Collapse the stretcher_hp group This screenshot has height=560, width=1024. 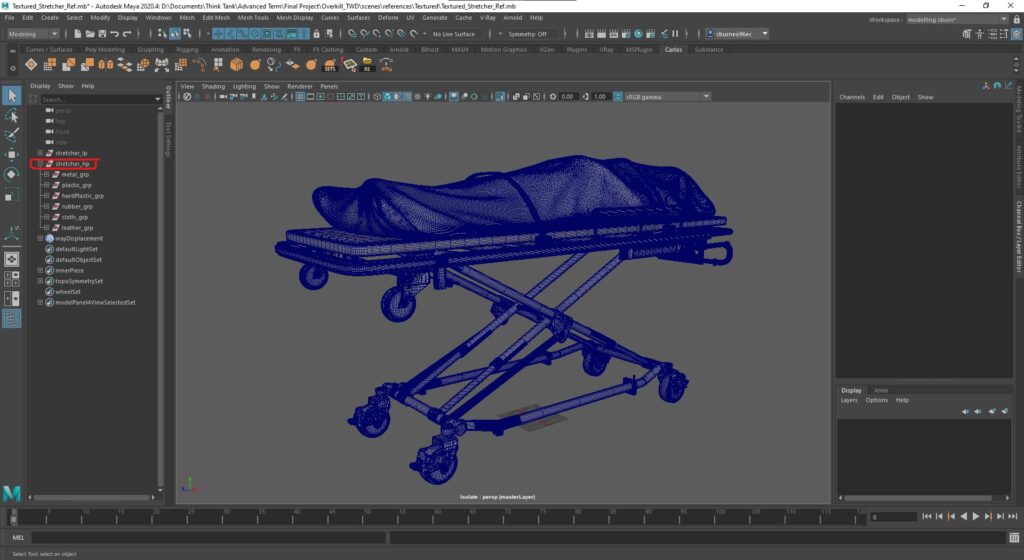(40, 164)
